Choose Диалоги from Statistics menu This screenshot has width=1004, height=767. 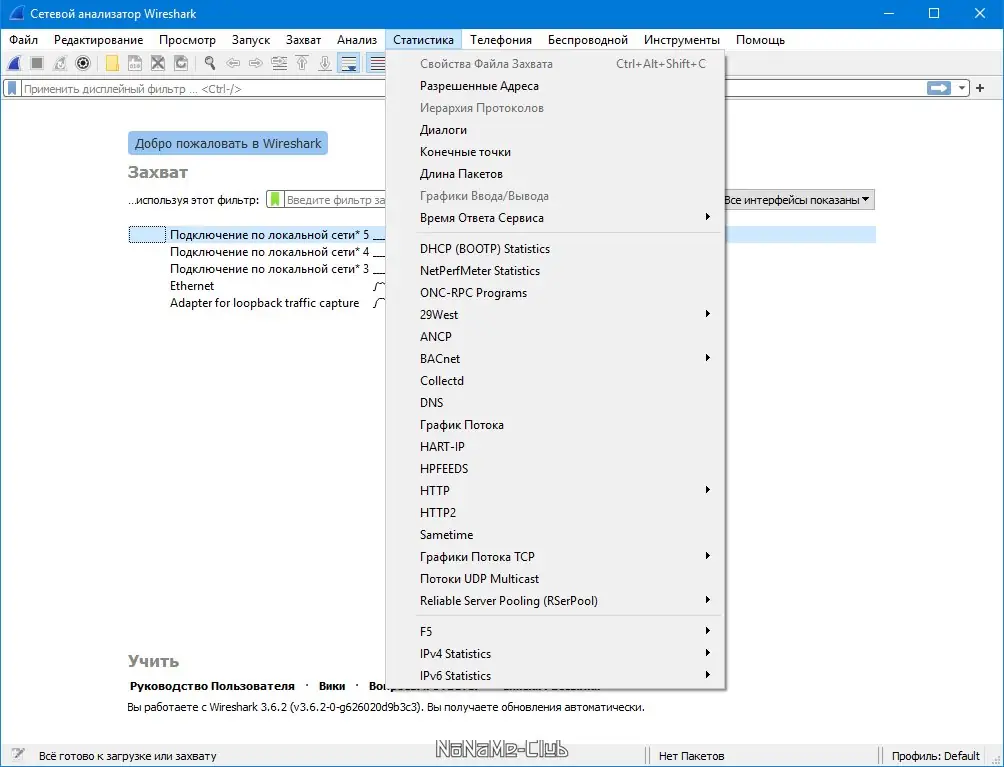tap(555, 130)
